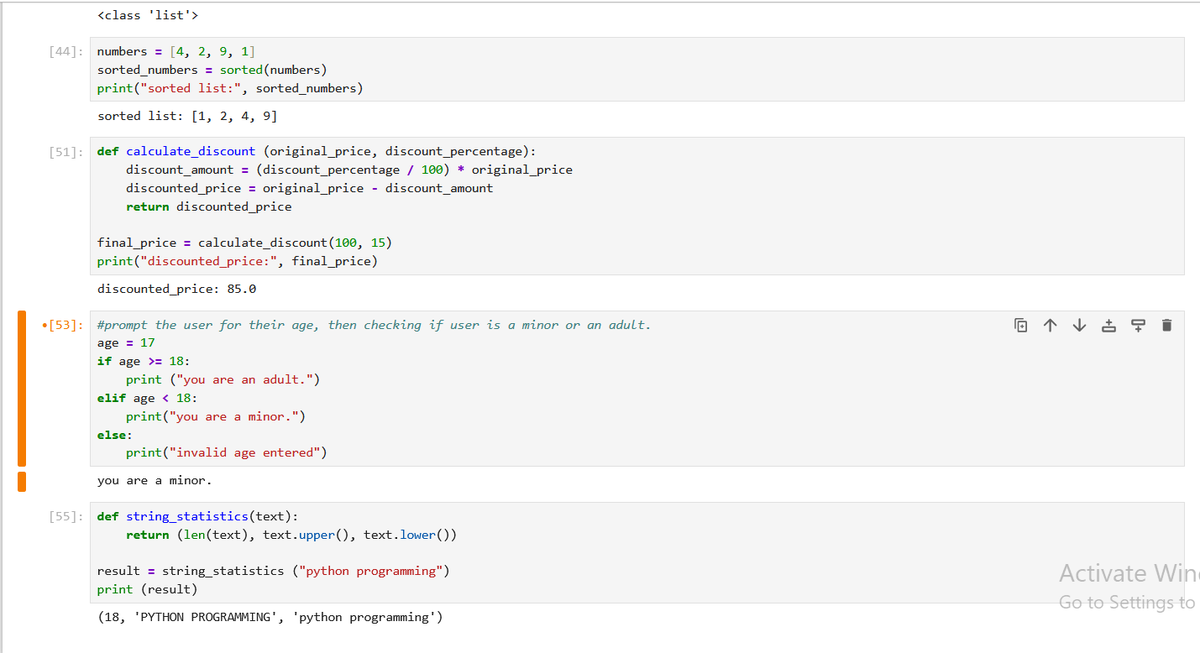Image resolution: width=1200 pixels, height=653 pixels.
Task: Insert a new cell below the active cell
Action: (x=1137, y=325)
